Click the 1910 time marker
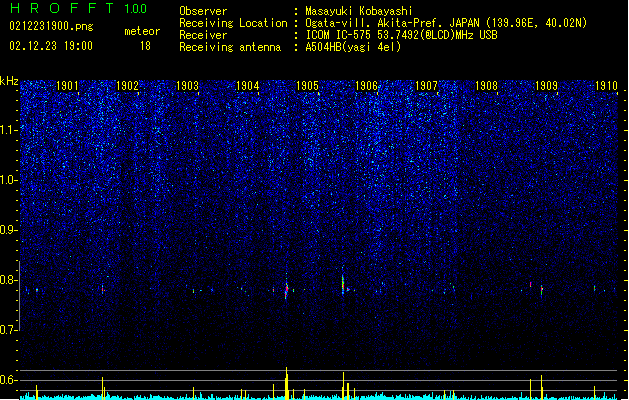Screen dimensions: 629x400 click(x=606, y=86)
